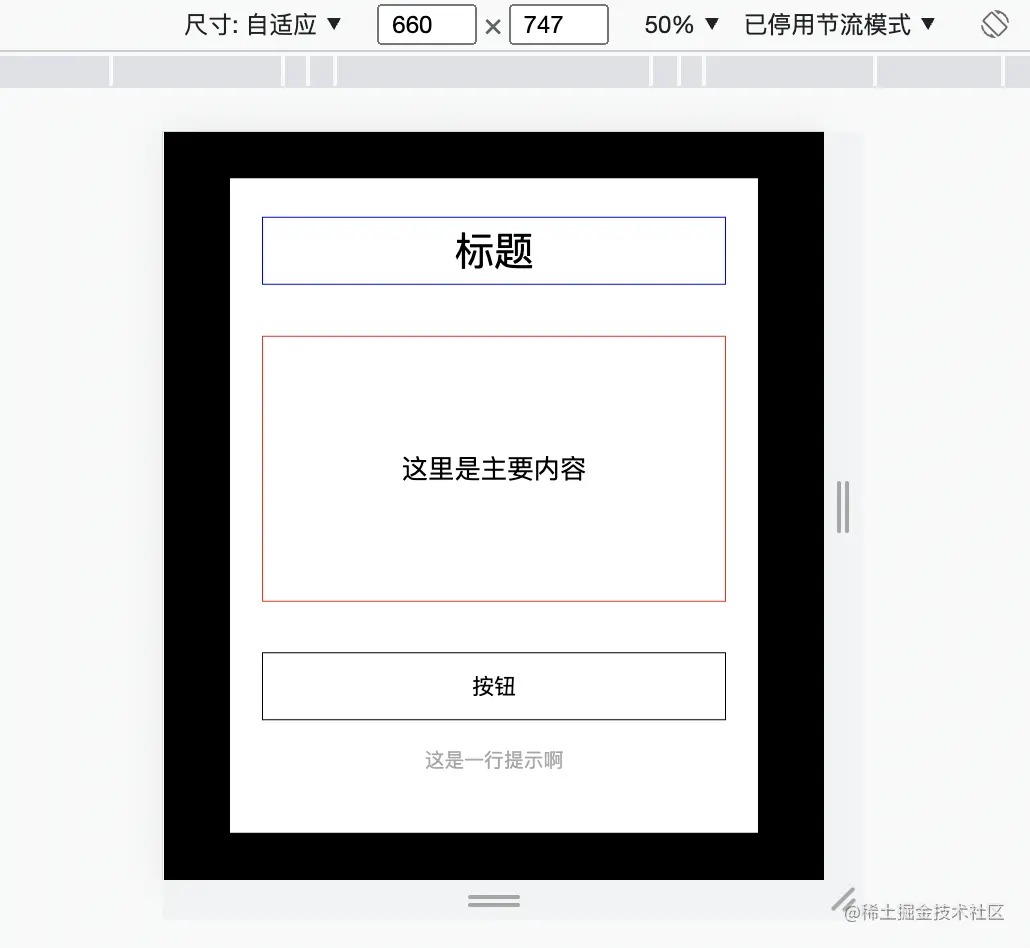Click the height field showing 747
This screenshot has width=1030, height=948.
tap(559, 25)
